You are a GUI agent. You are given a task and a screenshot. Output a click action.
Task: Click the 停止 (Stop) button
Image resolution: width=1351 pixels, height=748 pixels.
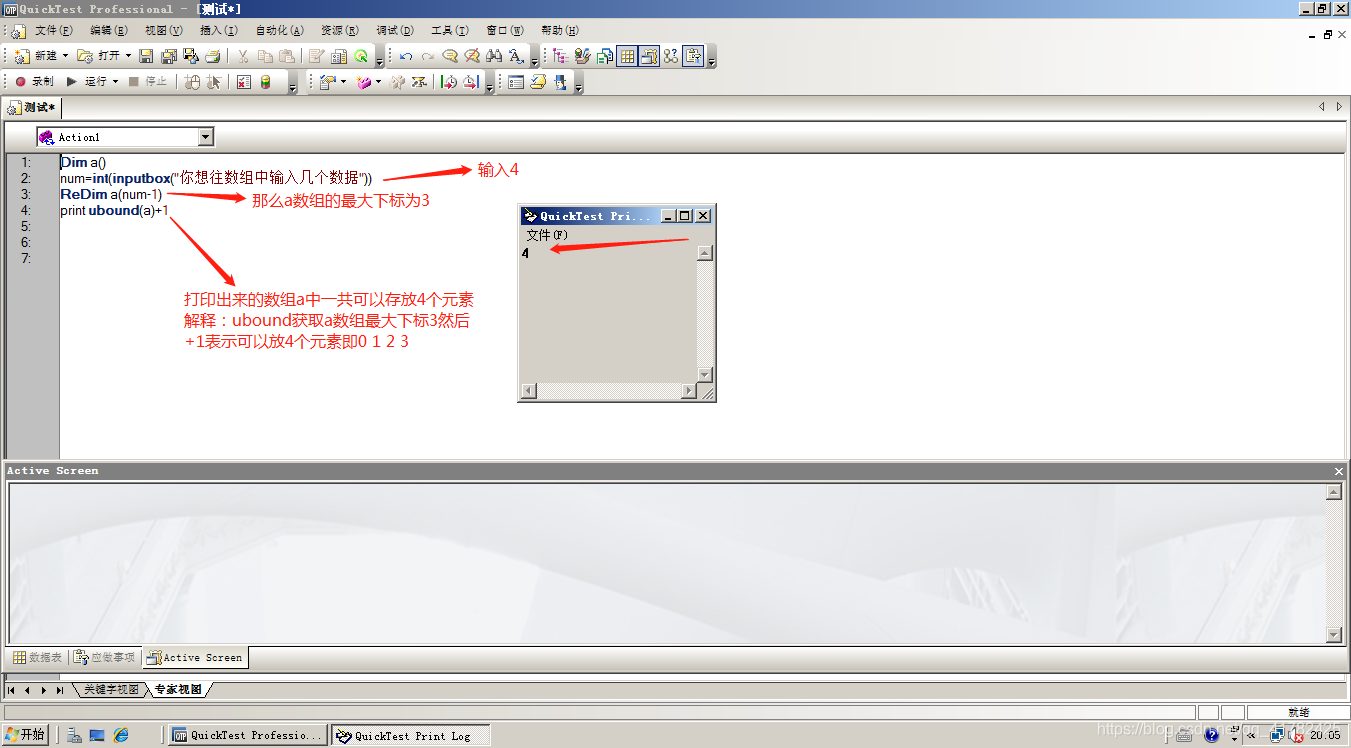tap(148, 82)
